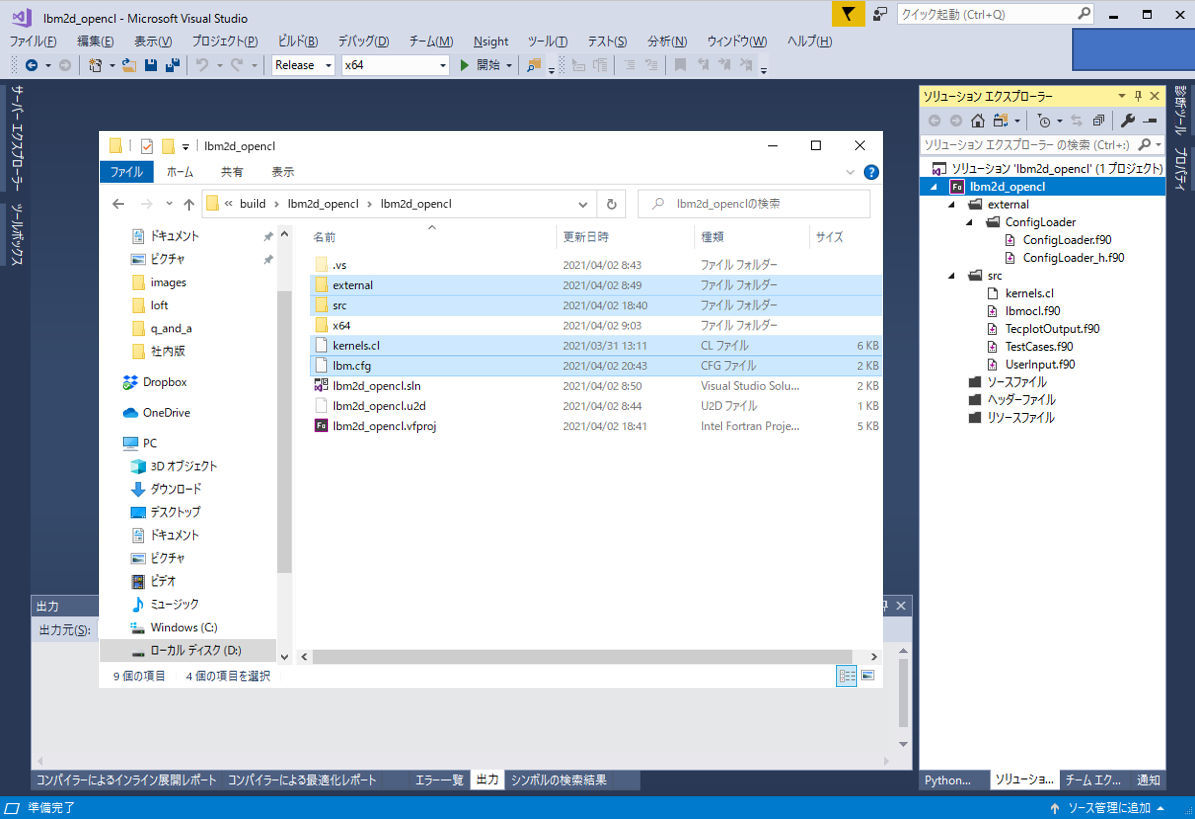Switch Explorer to details view

click(847, 676)
